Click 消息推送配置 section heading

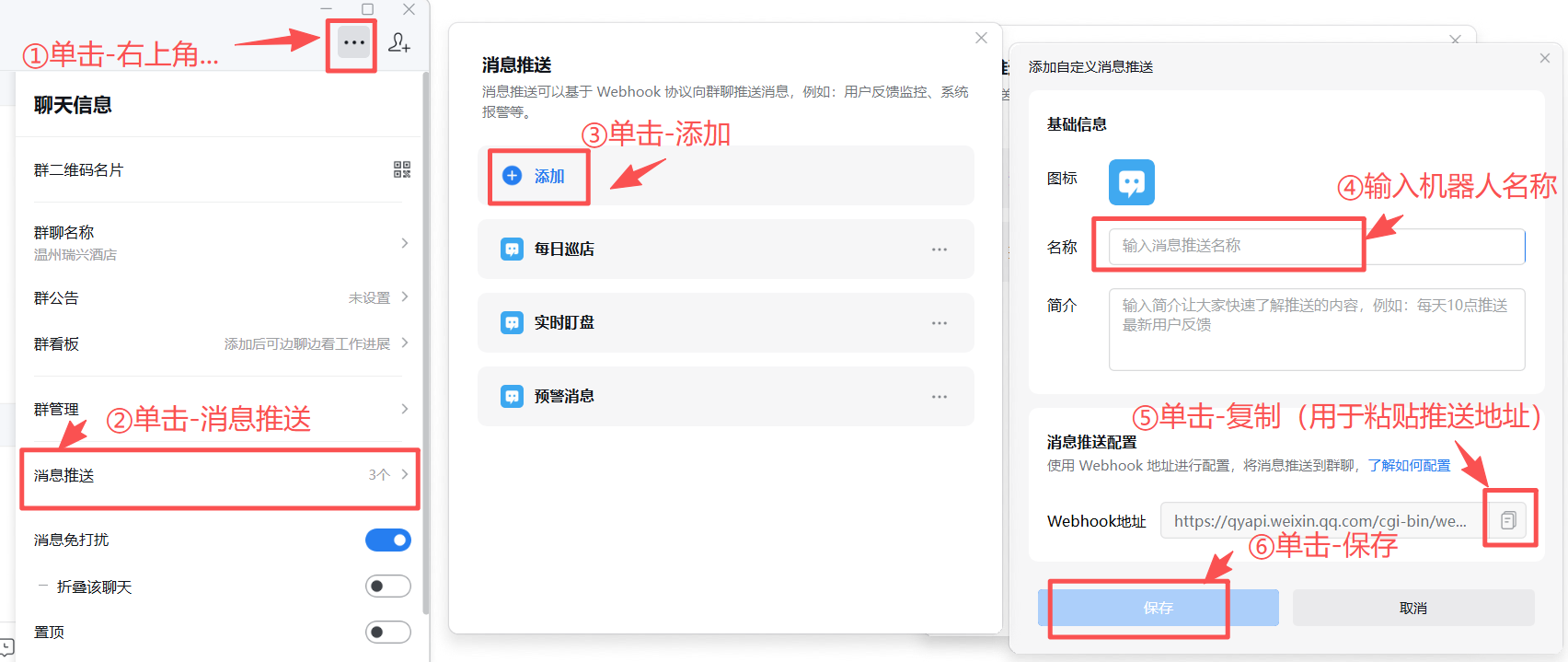[1091, 442]
